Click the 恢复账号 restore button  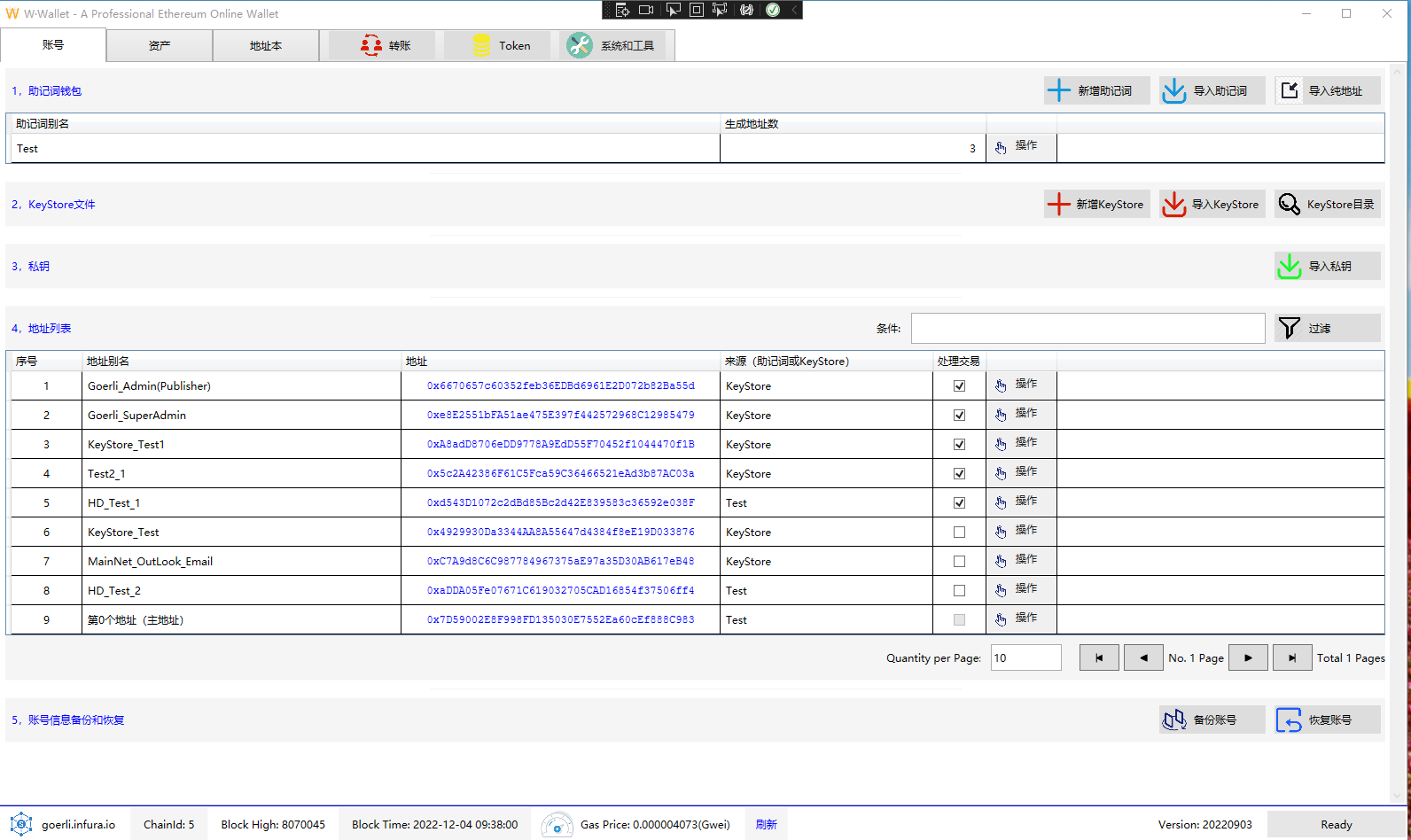1328,719
